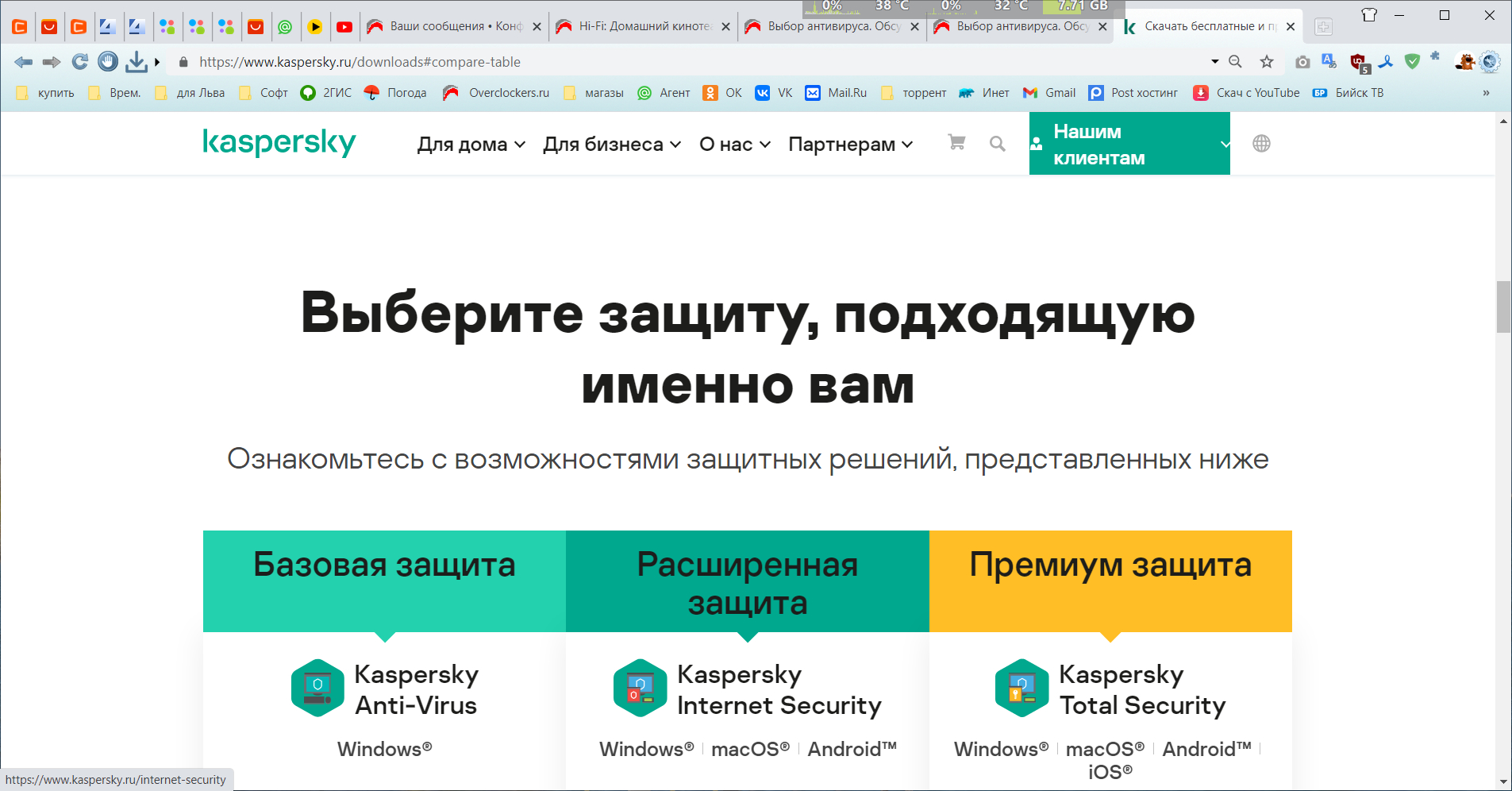This screenshot has width=1512, height=791.
Task: Click the globe language selector icon
Action: point(1261,144)
